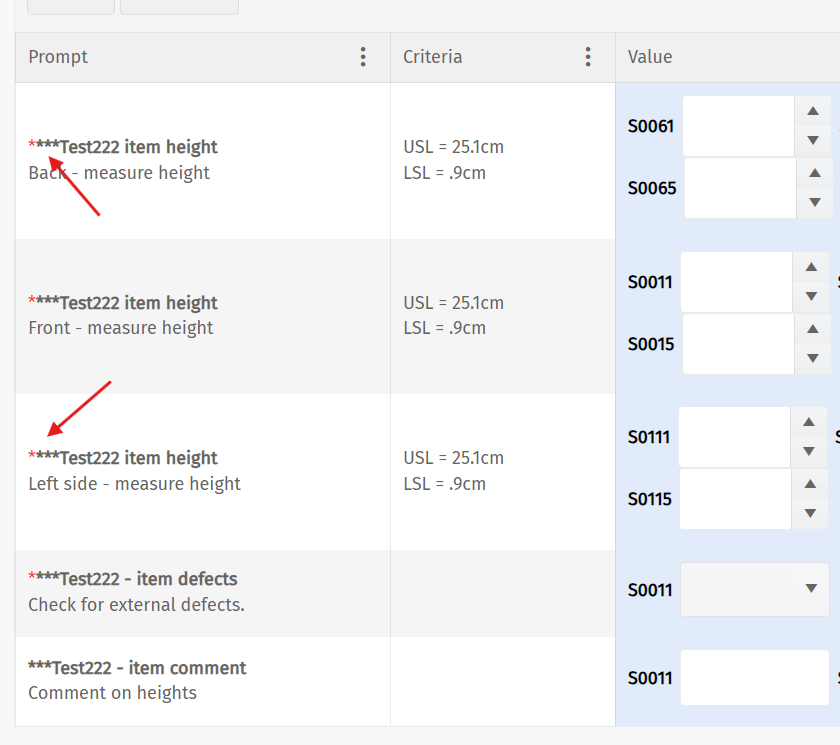The image size is (840, 745).
Task: Increase the S0061 value with up arrow
Action: 814,112
